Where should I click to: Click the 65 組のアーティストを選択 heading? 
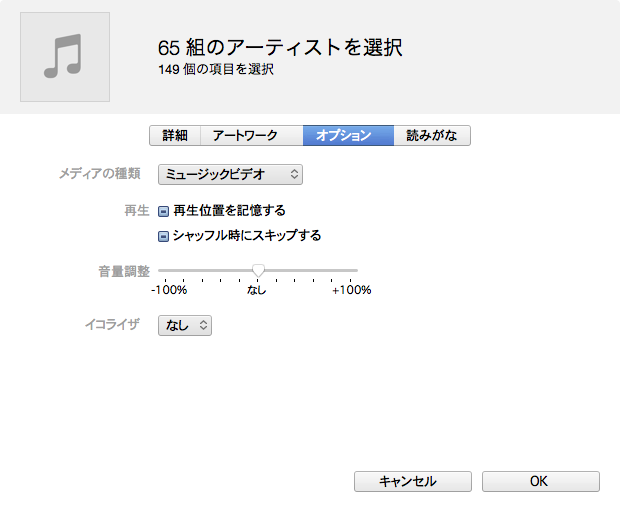coord(280,48)
